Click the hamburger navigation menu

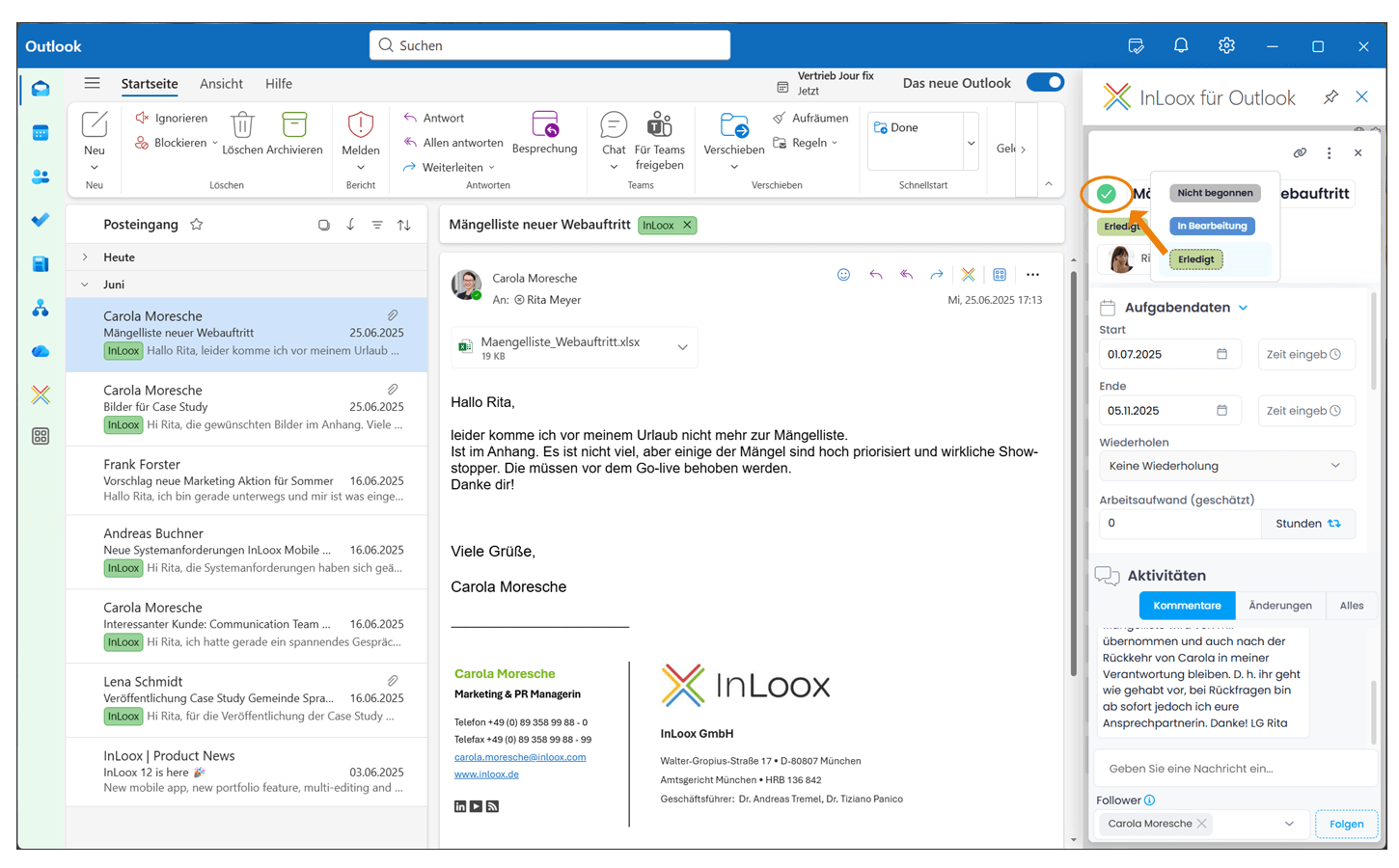click(x=92, y=83)
